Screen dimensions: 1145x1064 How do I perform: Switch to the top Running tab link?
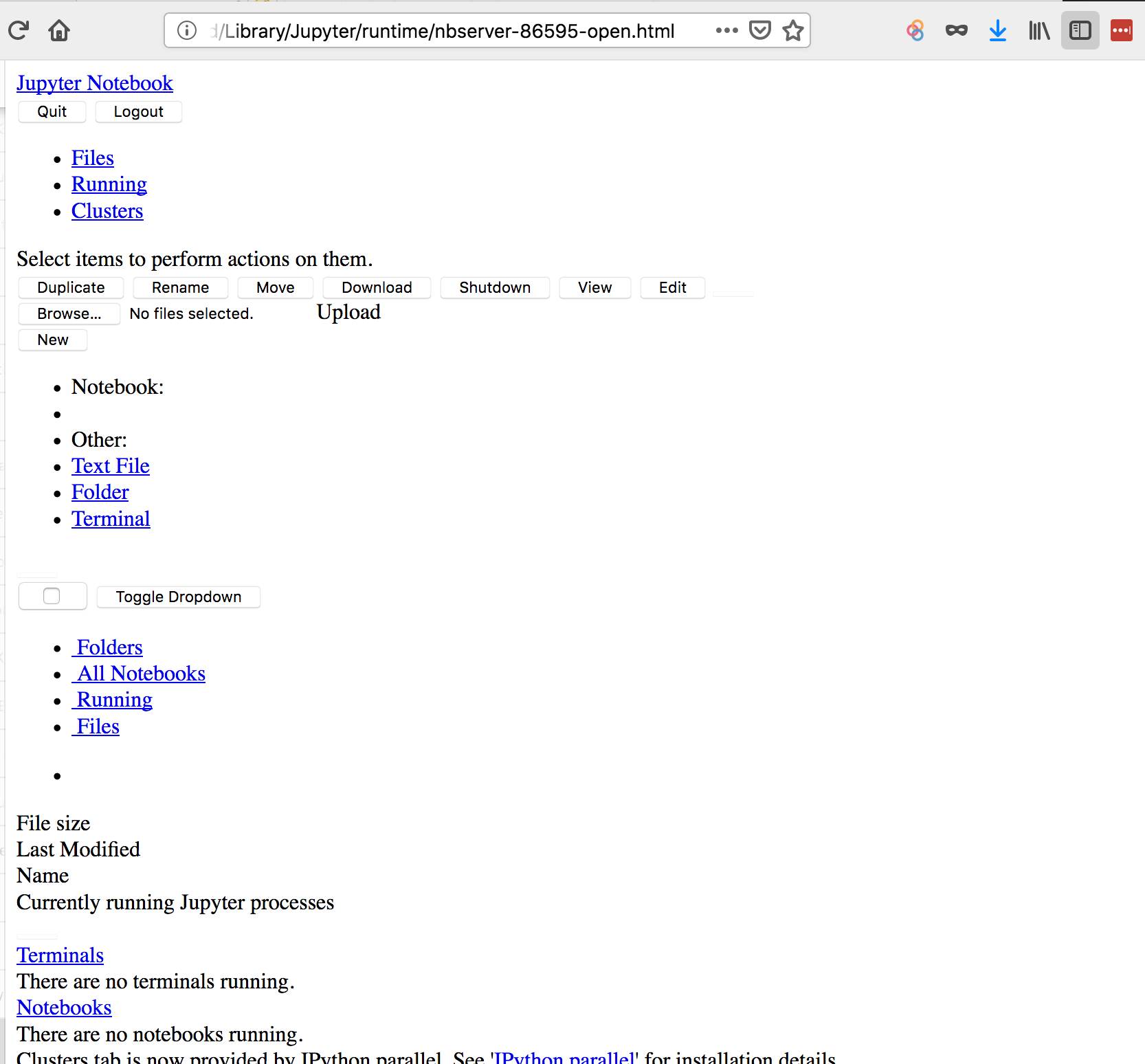pos(109,184)
